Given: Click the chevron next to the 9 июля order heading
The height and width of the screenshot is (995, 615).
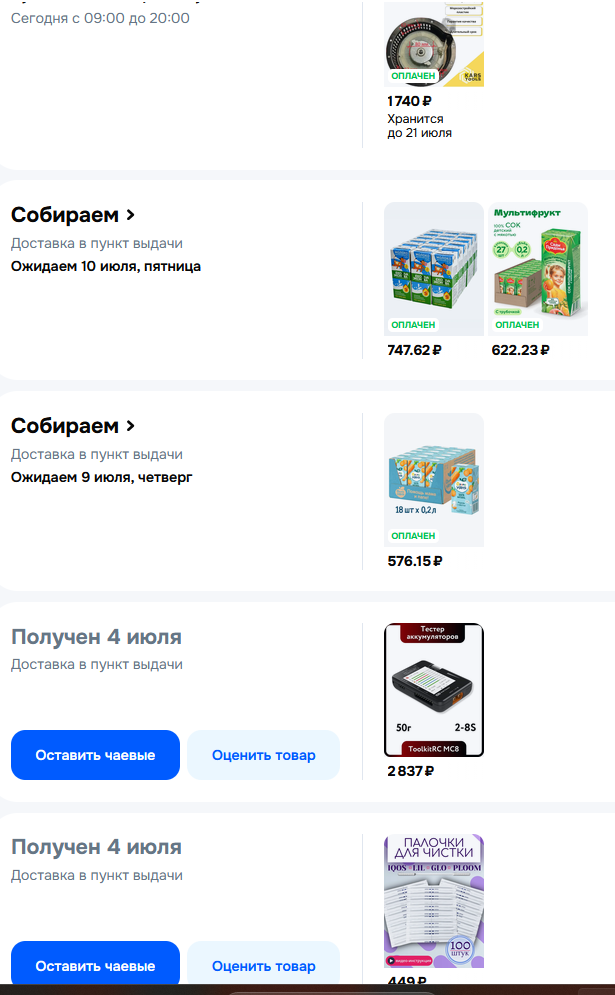Looking at the screenshot, I should pyautogui.click(x=130, y=426).
